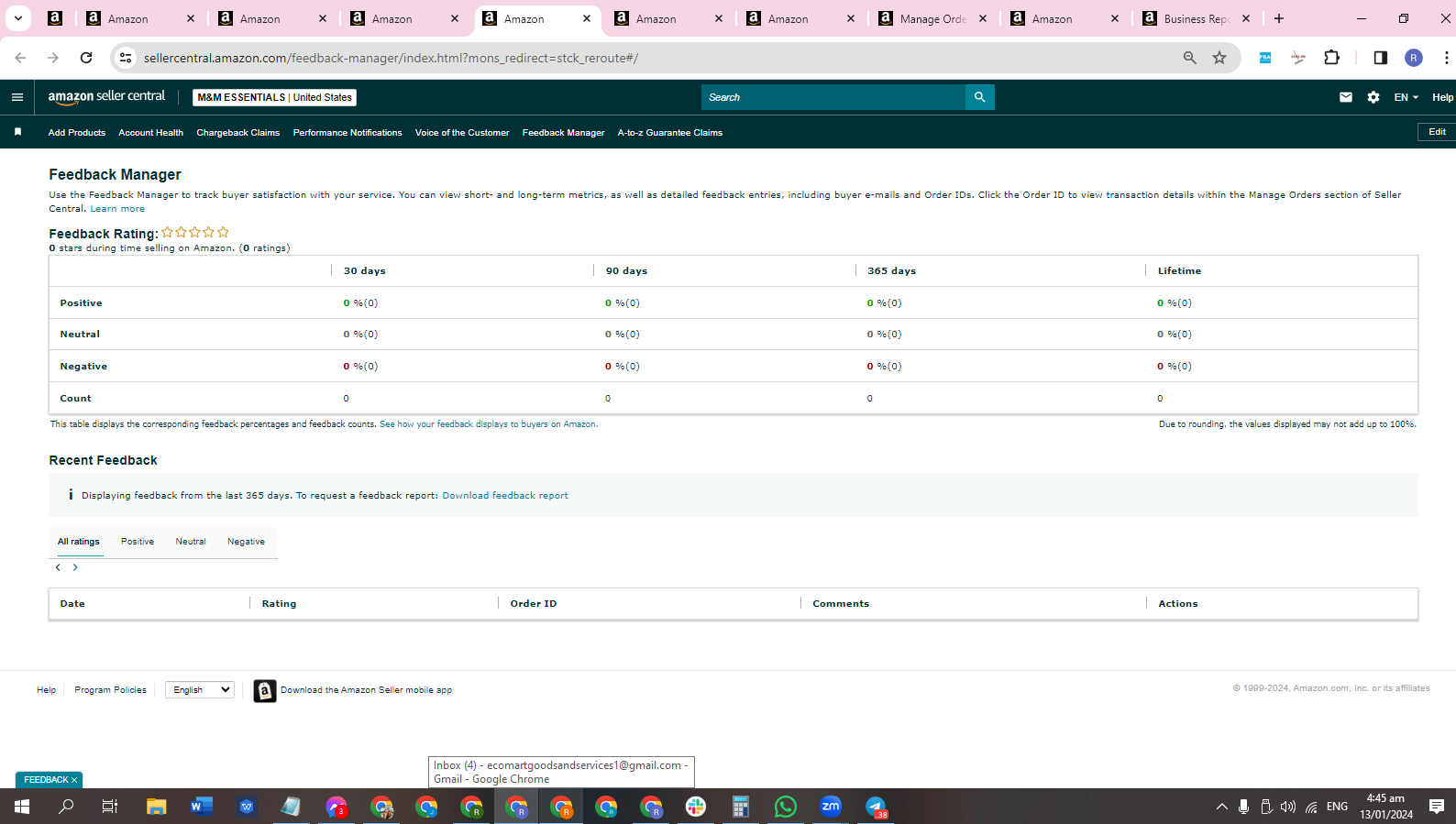Open Calculator from the taskbar

click(x=741, y=807)
